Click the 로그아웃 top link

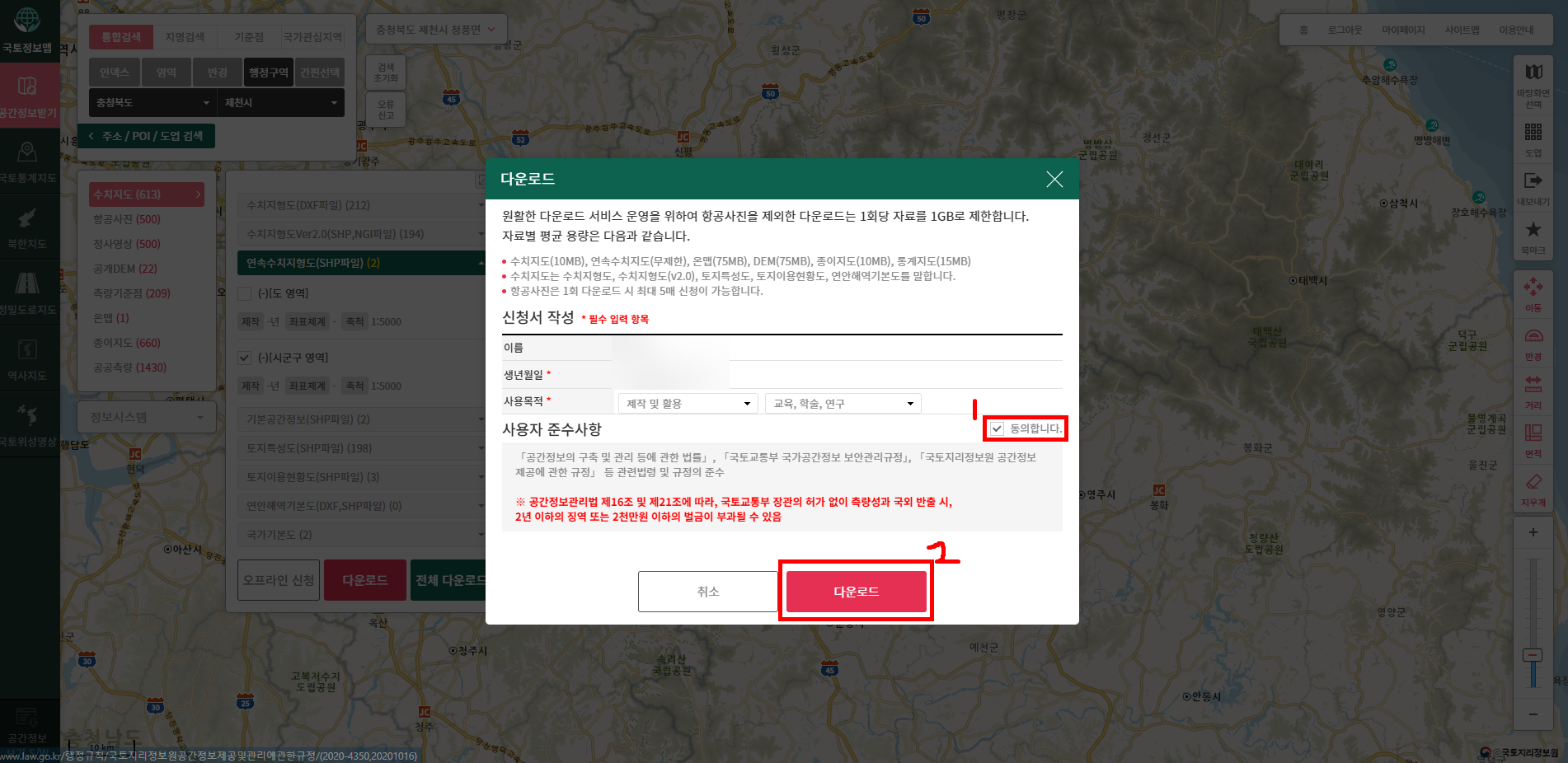1345,30
